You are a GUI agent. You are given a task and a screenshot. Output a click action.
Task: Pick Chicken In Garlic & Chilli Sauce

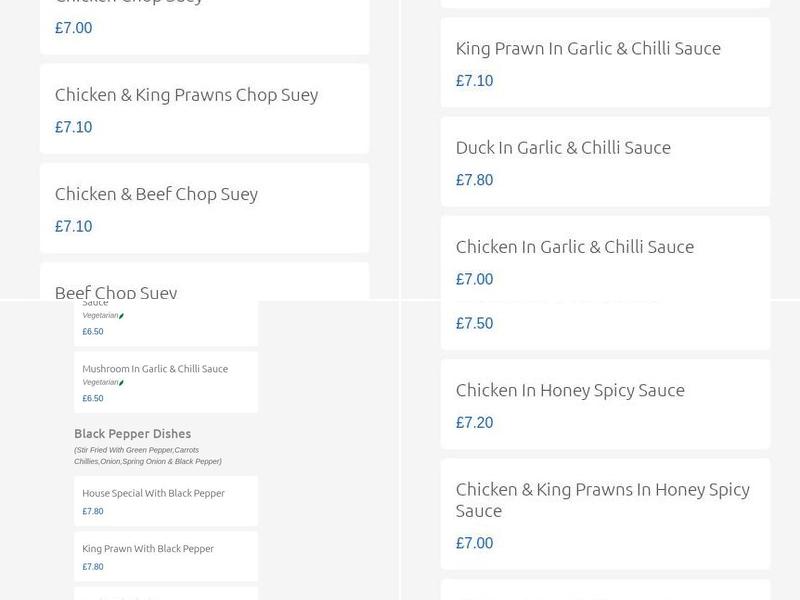[x=574, y=247]
